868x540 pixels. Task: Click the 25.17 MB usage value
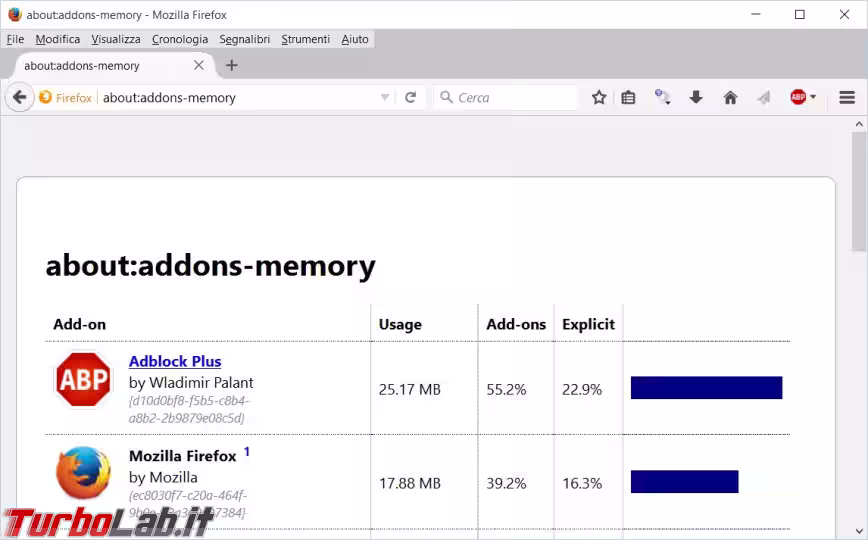pyautogui.click(x=410, y=389)
